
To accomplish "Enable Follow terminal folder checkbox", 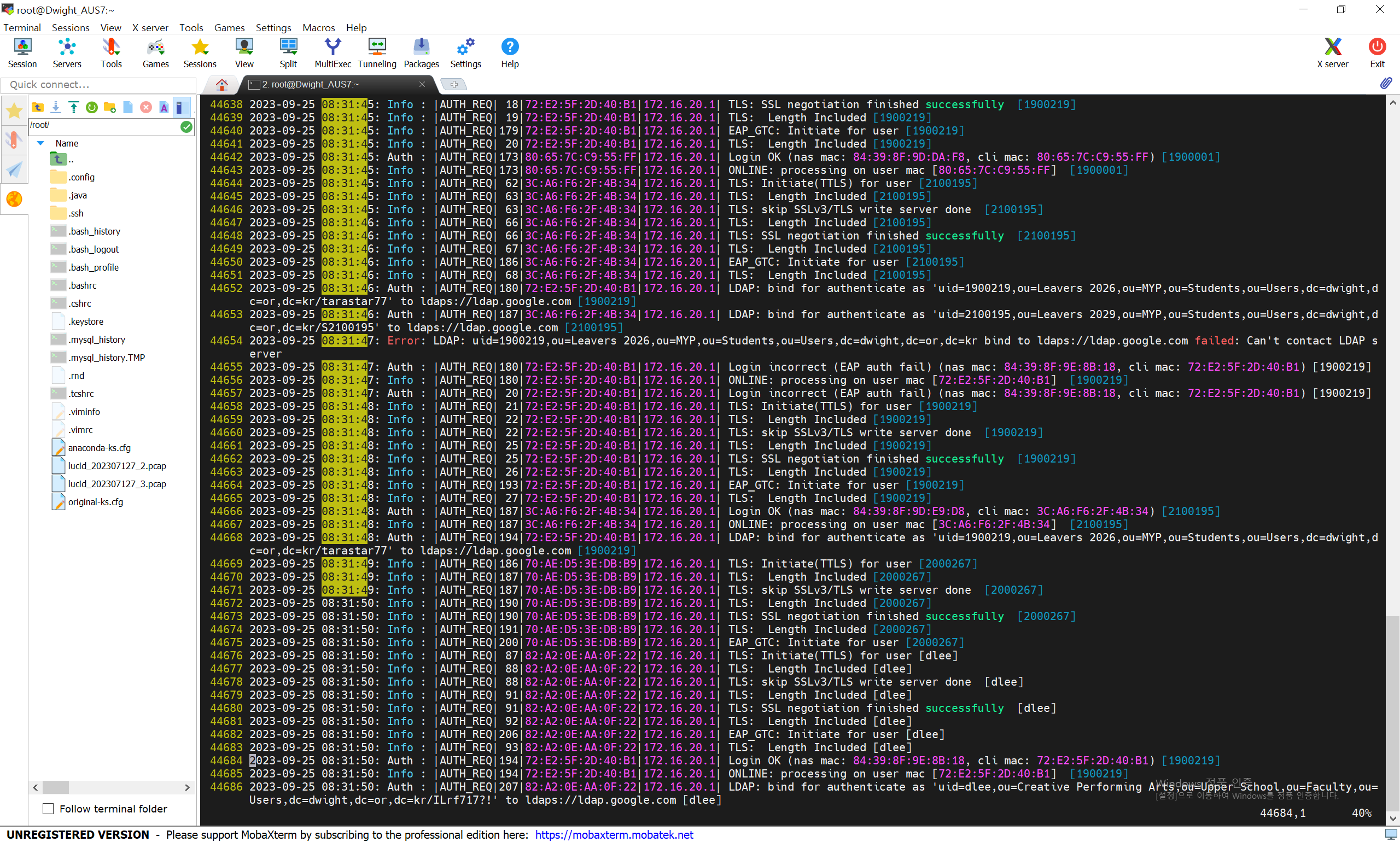I will (x=48, y=809).
